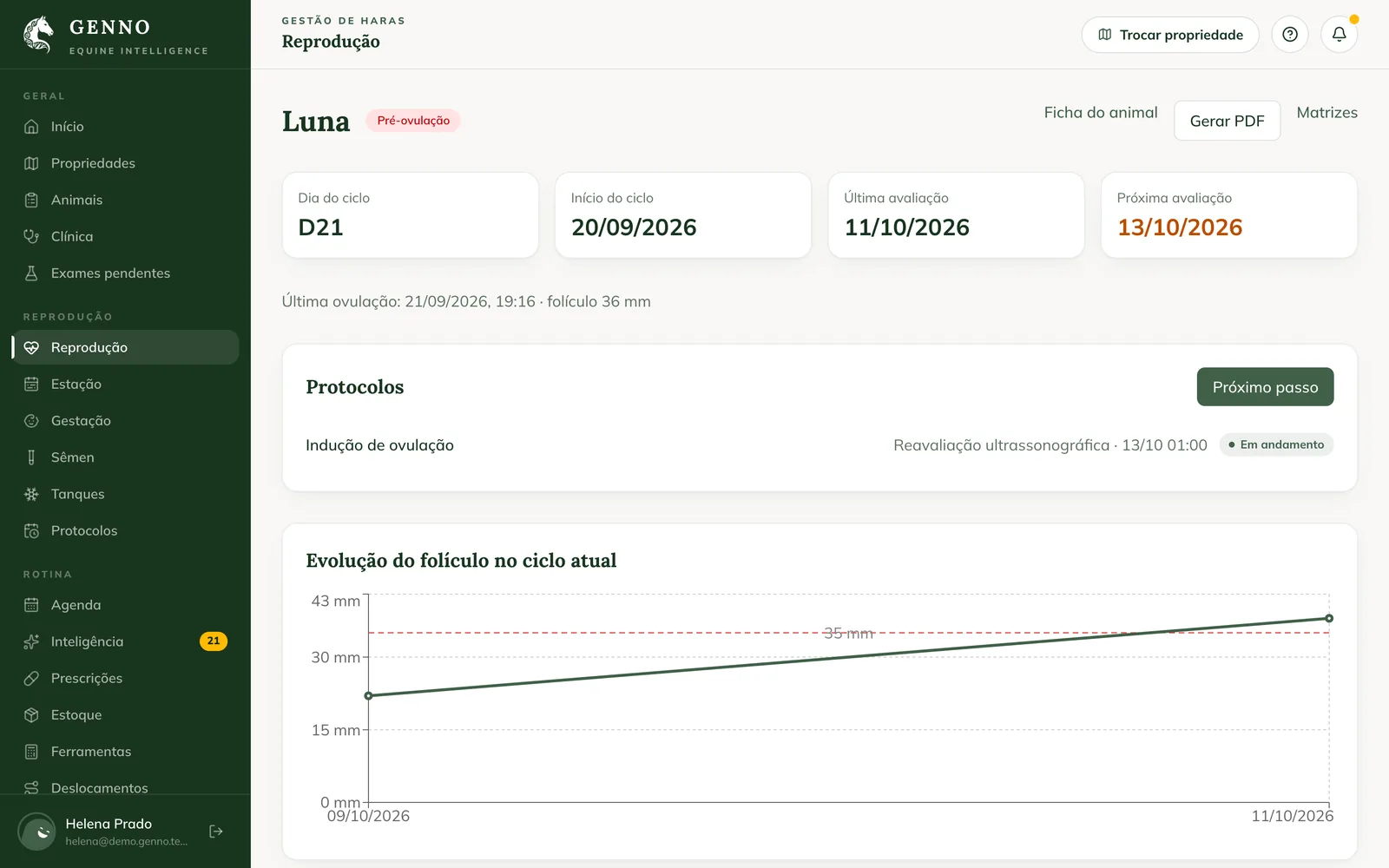Click the Propriedades map icon
This screenshot has height=868, width=1389.
31,163
